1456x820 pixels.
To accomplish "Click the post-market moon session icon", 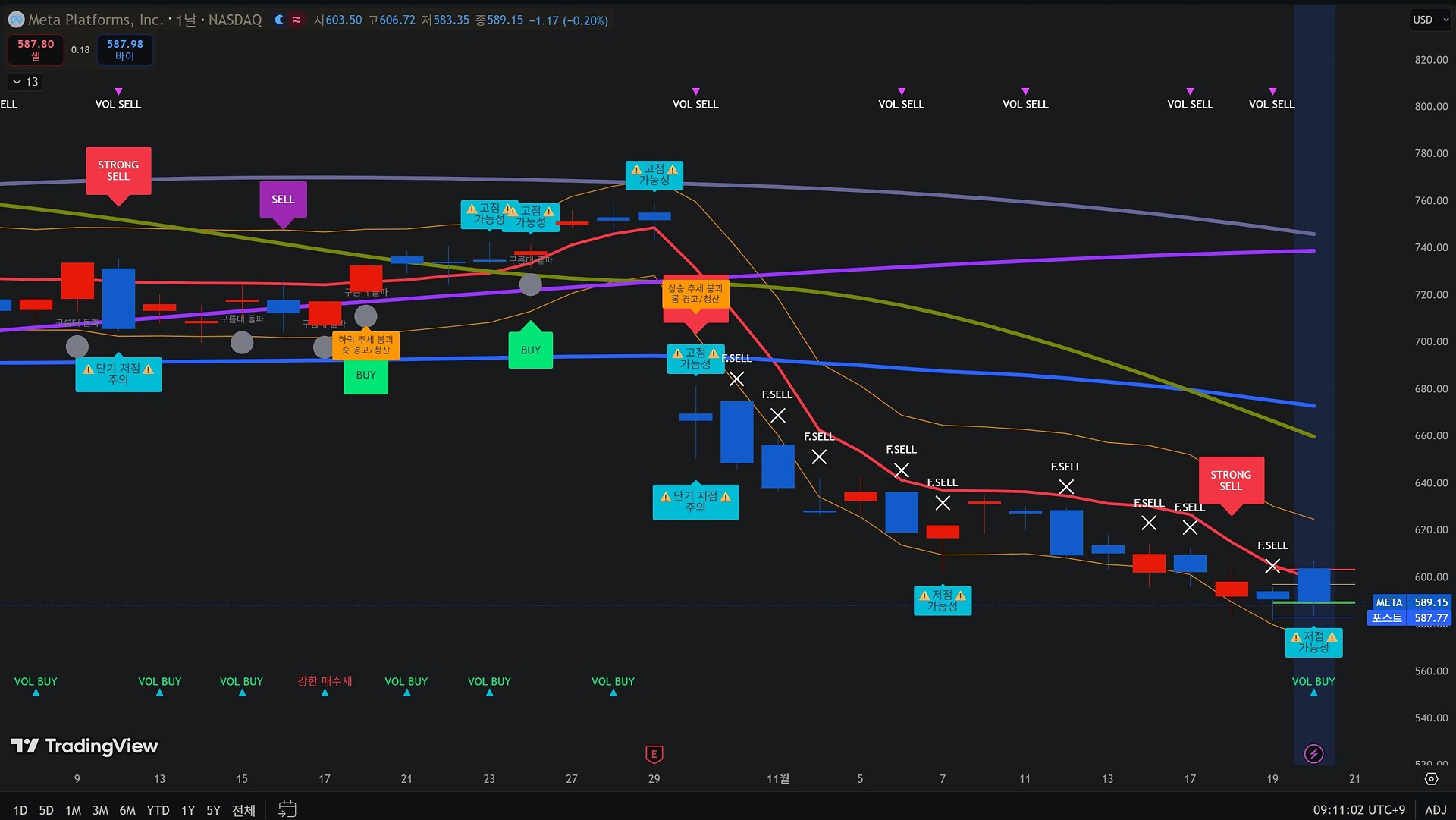I will [x=279, y=20].
